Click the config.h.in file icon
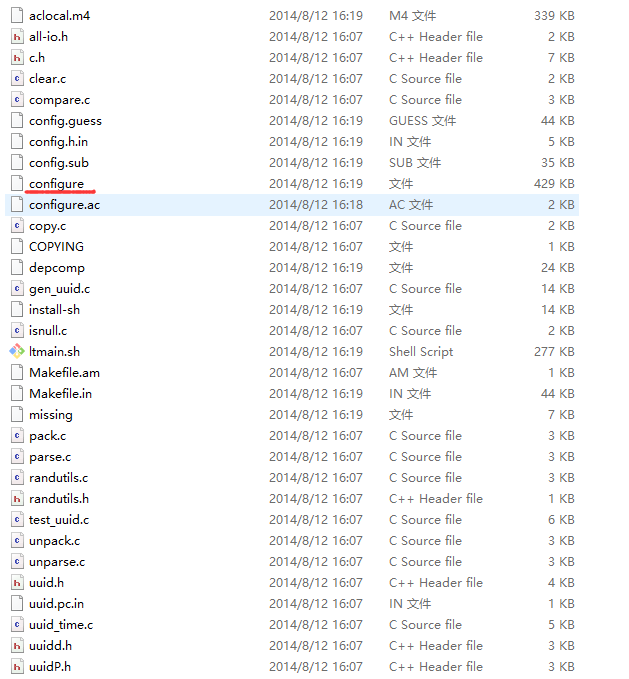This screenshot has width=629, height=679. tap(17, 142)
